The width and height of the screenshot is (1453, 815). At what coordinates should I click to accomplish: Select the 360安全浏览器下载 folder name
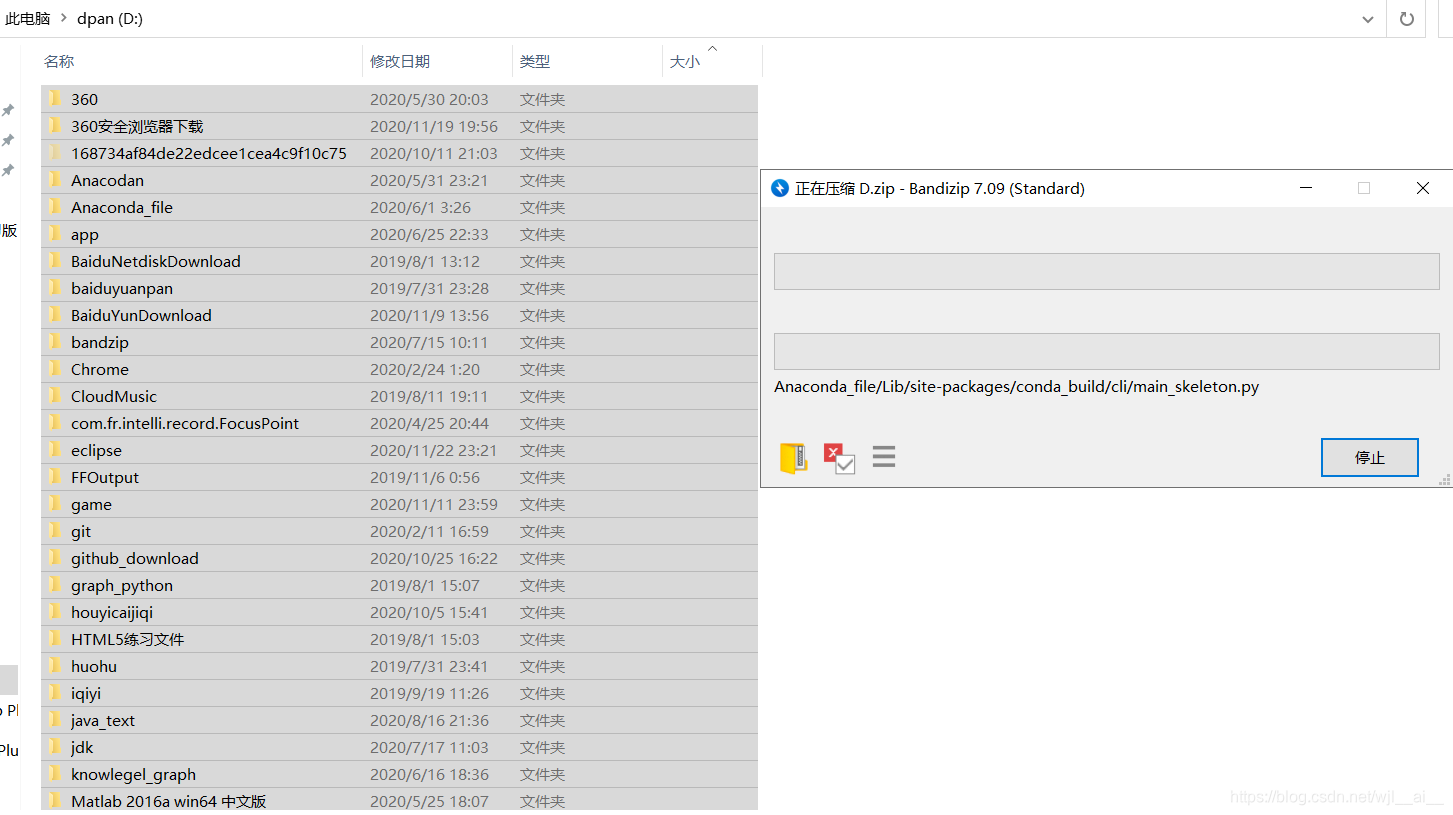click(137, 126)
